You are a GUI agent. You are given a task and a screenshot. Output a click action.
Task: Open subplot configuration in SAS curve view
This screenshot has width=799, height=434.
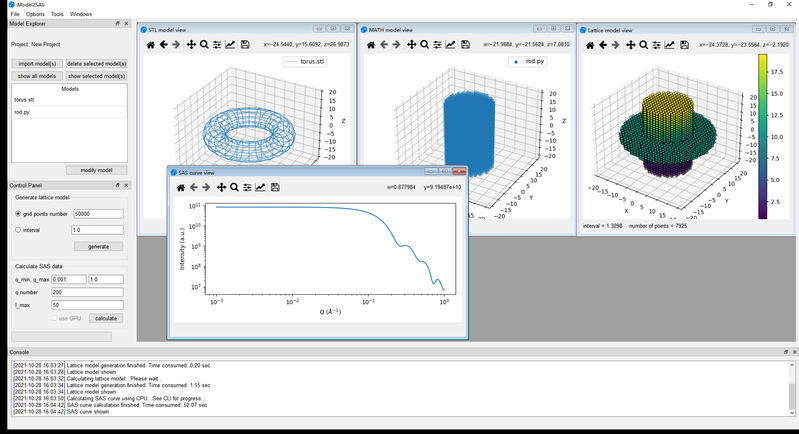(247, 187)
